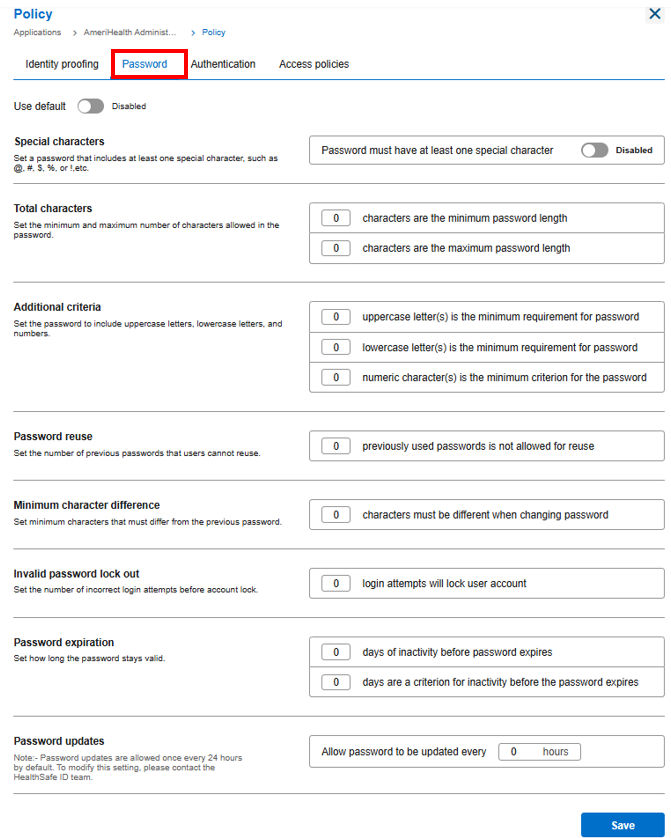Click the Policy breadcrumb link
Image resolution: width=671 pixels, height=838 pixels.
point(214,32)
